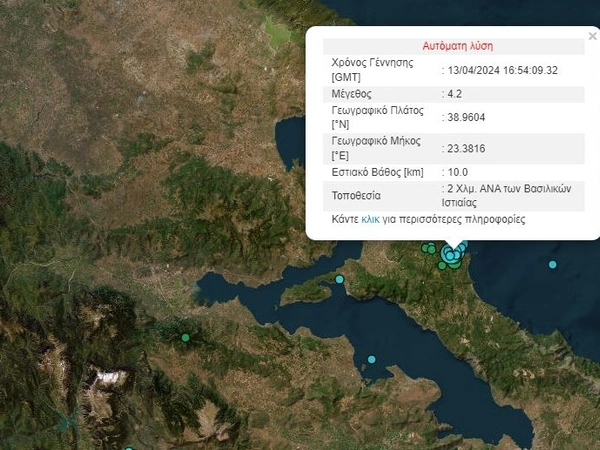Screen dimensions: 600x450
Task: Select the cyan marker by the small peninsula
Action: click(x=340, y=279)
